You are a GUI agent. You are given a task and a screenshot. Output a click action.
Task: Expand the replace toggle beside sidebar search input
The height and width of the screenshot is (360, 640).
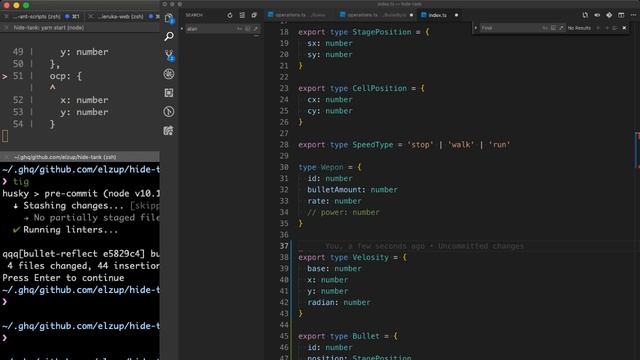tap(182, 29)
